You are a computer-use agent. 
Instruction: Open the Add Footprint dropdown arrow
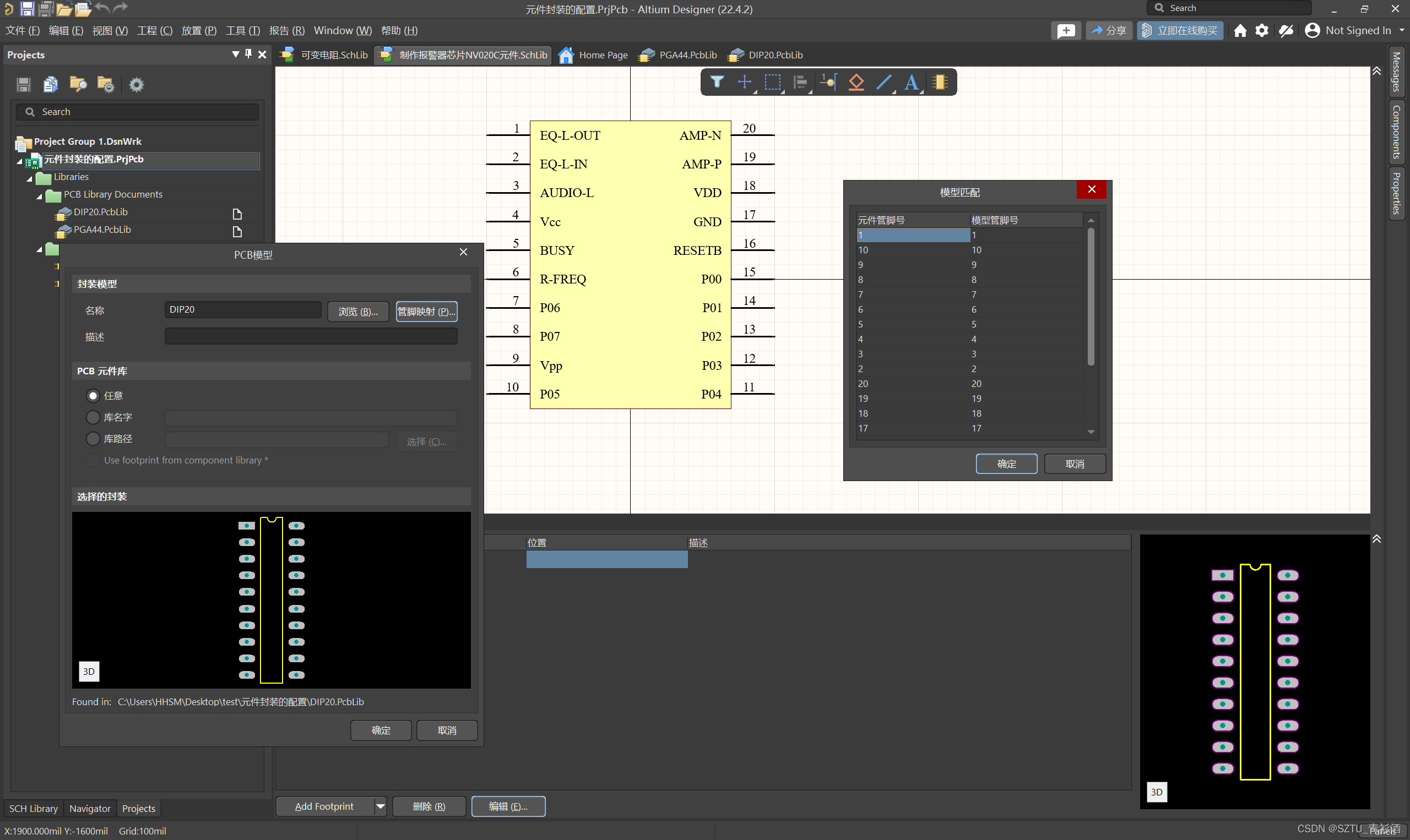pyautogui.click(x=381, y=806)
